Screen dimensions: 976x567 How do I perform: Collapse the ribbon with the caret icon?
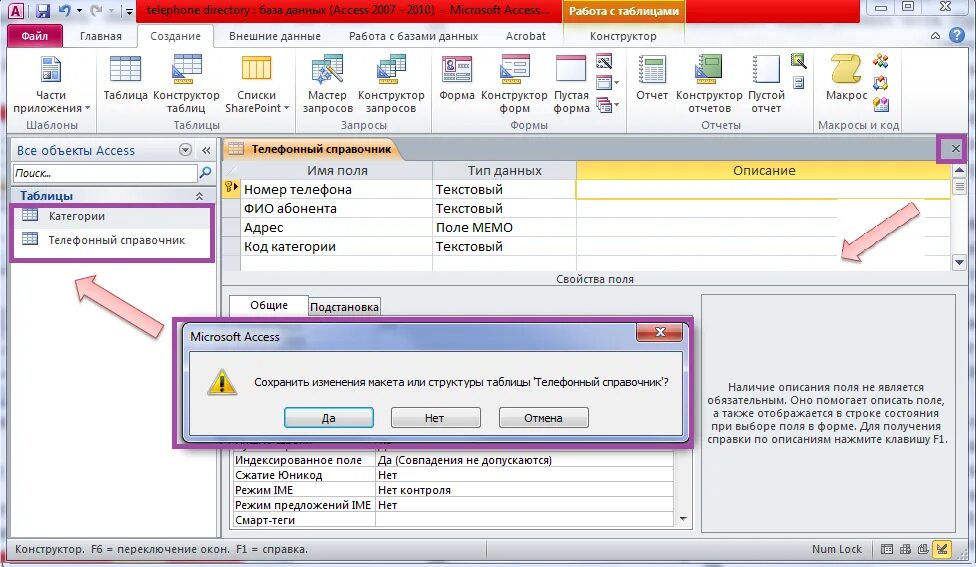[x=936, y=36]
